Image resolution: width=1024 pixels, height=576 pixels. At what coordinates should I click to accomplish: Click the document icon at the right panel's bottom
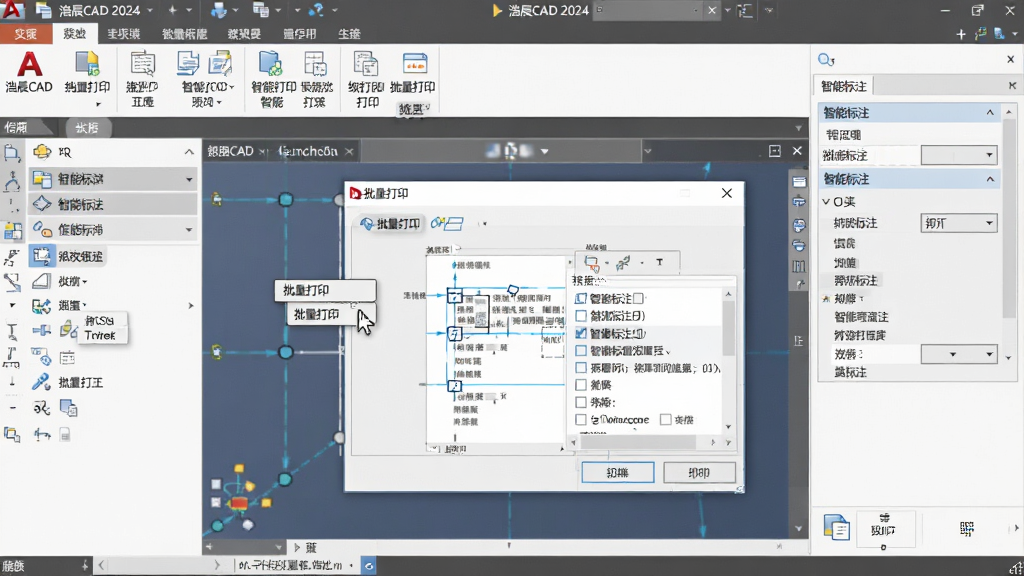837,528
